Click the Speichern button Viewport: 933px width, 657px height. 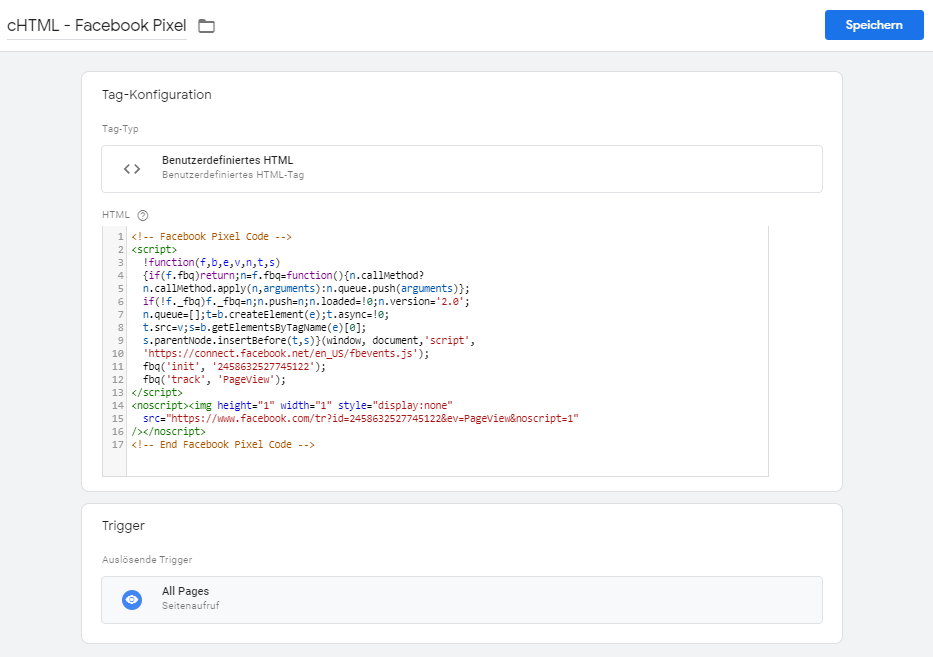click(873, 25)
